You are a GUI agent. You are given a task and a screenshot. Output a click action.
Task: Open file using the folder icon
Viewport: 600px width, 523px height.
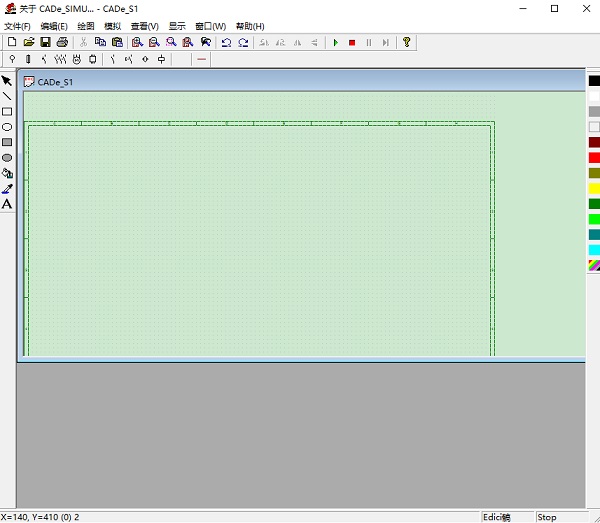coord(29,42)
